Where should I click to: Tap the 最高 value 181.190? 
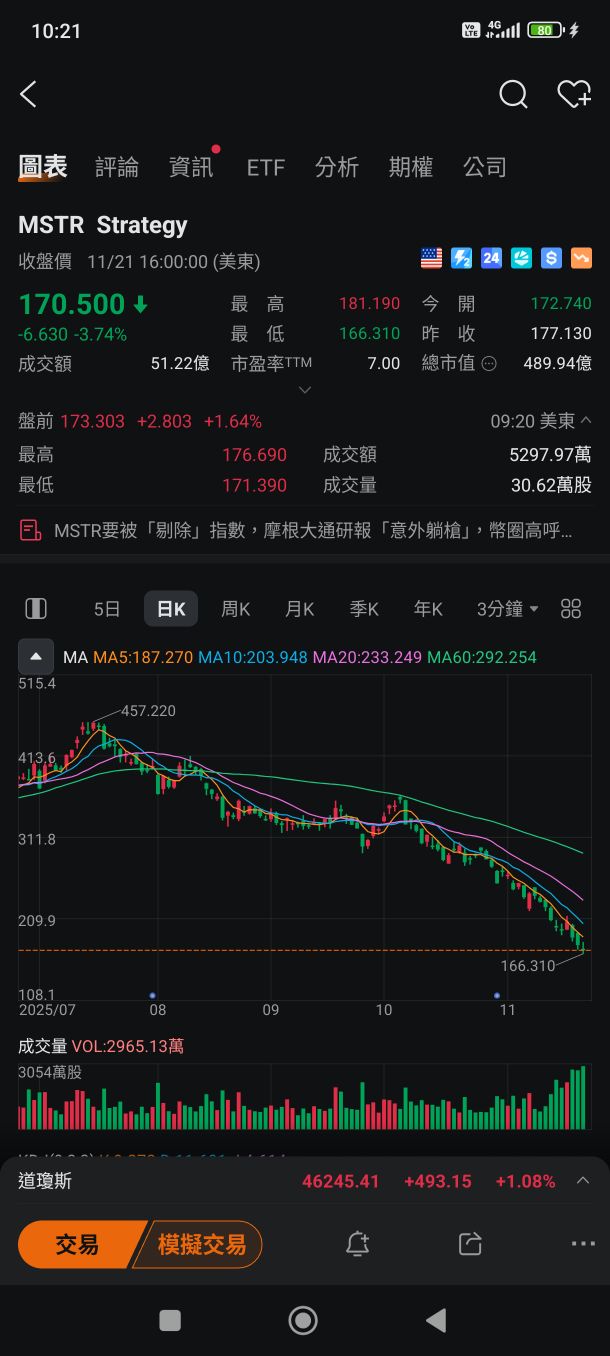pyautogui.click(x=369, y=303)
